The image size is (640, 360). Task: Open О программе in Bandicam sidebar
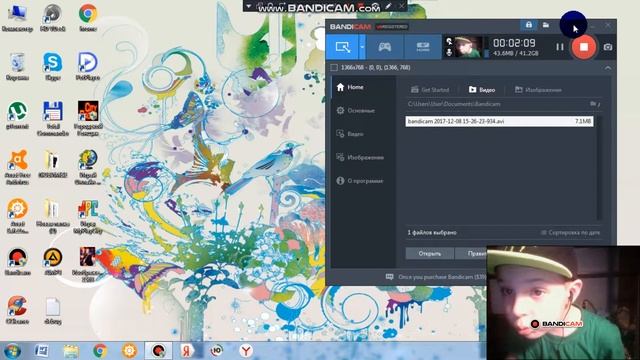[x=360, y=180]
